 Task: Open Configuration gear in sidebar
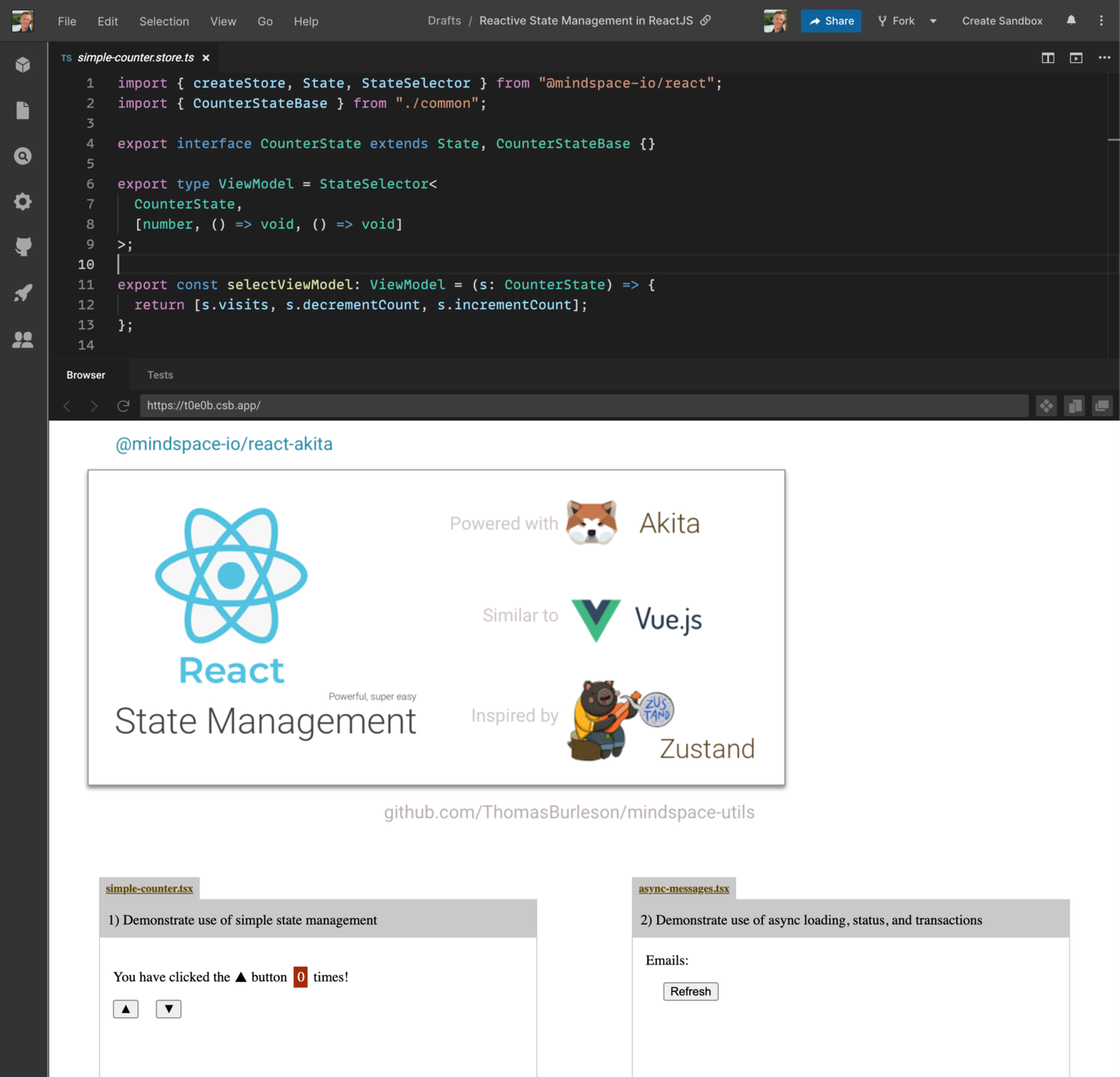23,202
